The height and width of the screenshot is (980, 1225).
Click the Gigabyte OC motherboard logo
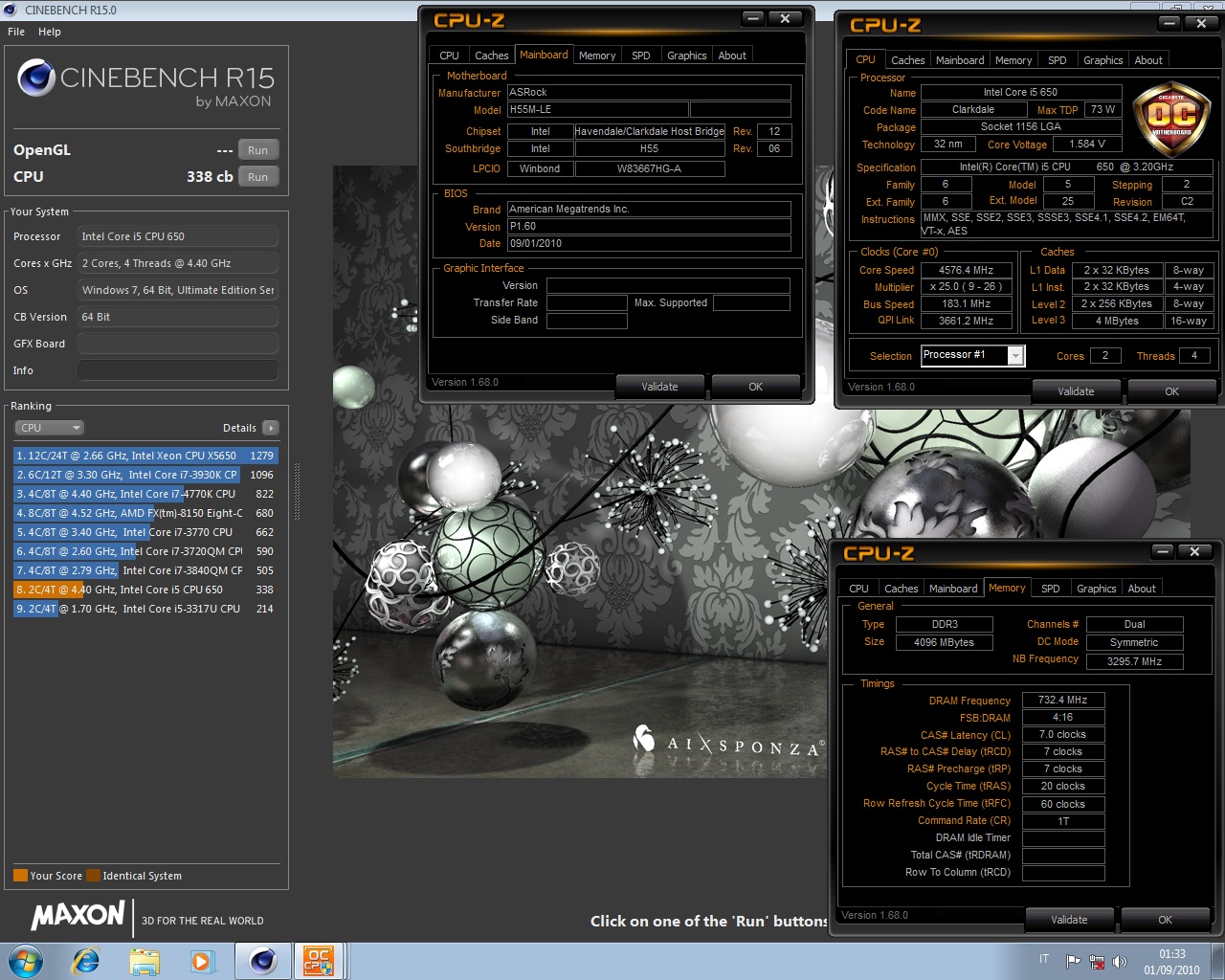1171,122
